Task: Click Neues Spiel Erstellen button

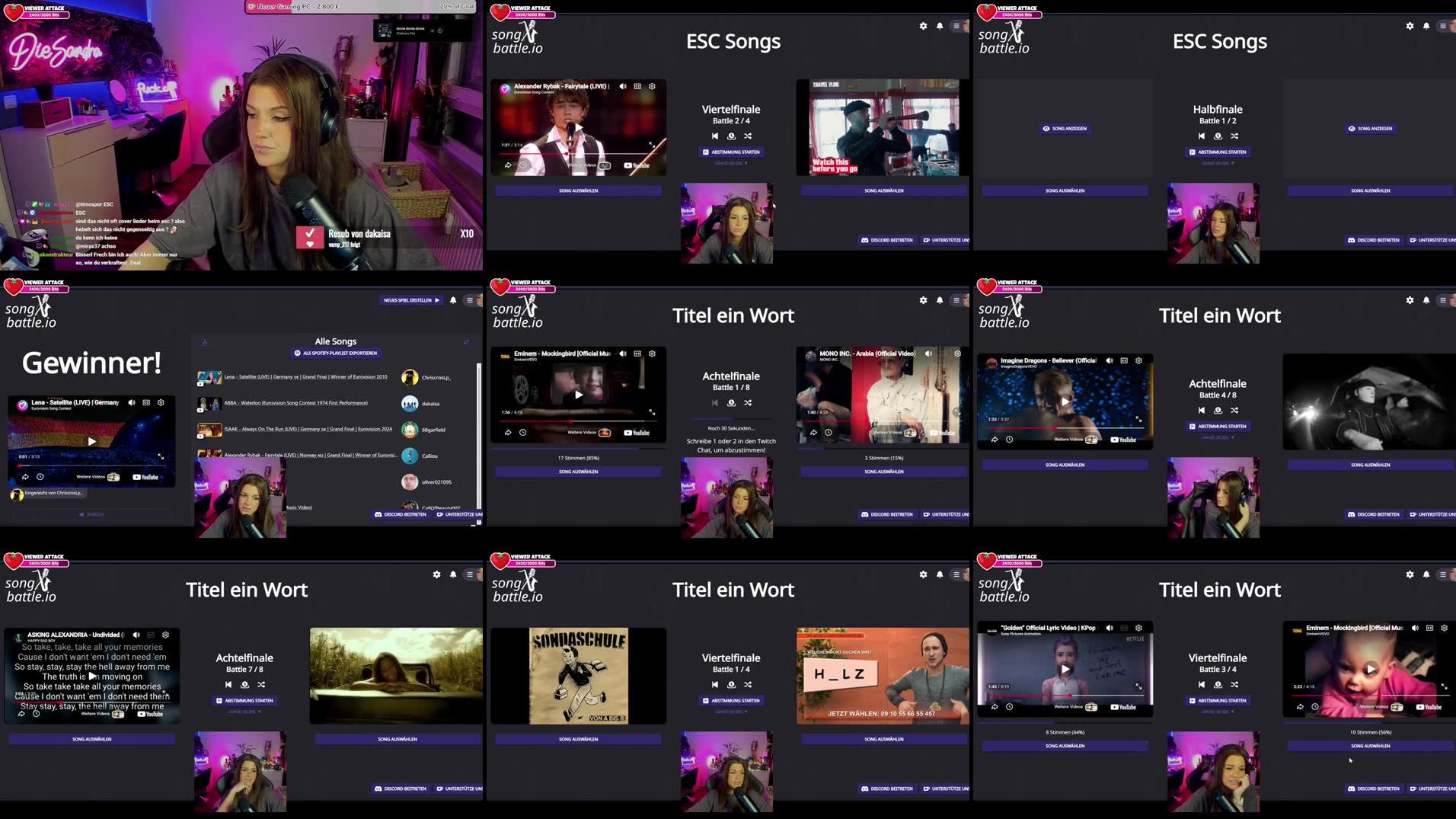Action: [411, 300]
